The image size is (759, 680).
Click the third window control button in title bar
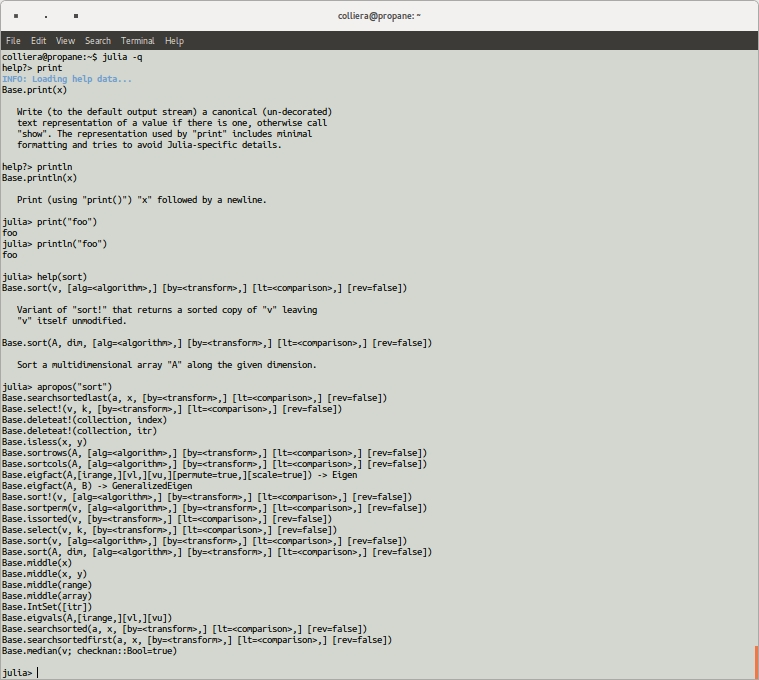click(76, 16)
